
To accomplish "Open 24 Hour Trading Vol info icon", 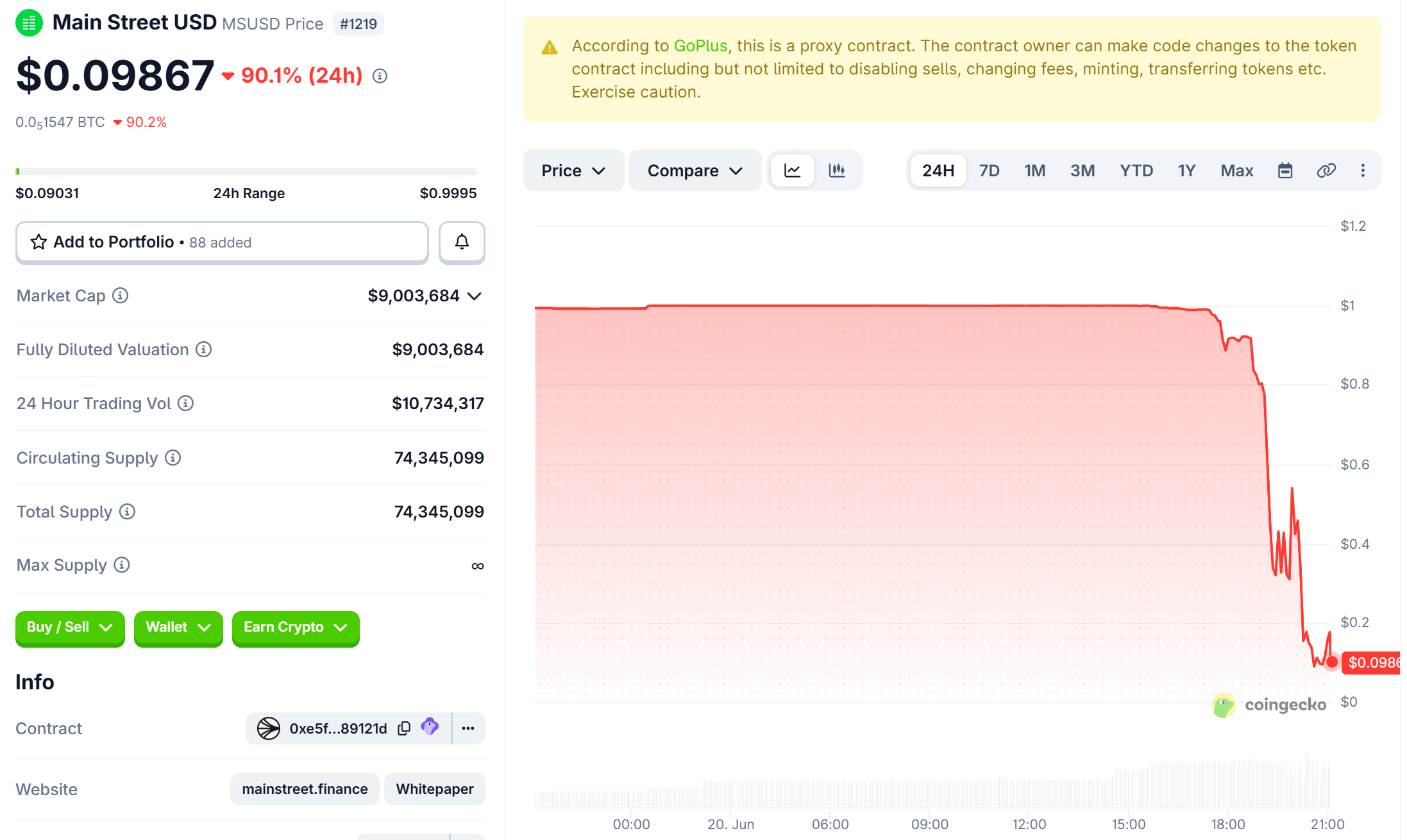I will click(x=186, y=403).
